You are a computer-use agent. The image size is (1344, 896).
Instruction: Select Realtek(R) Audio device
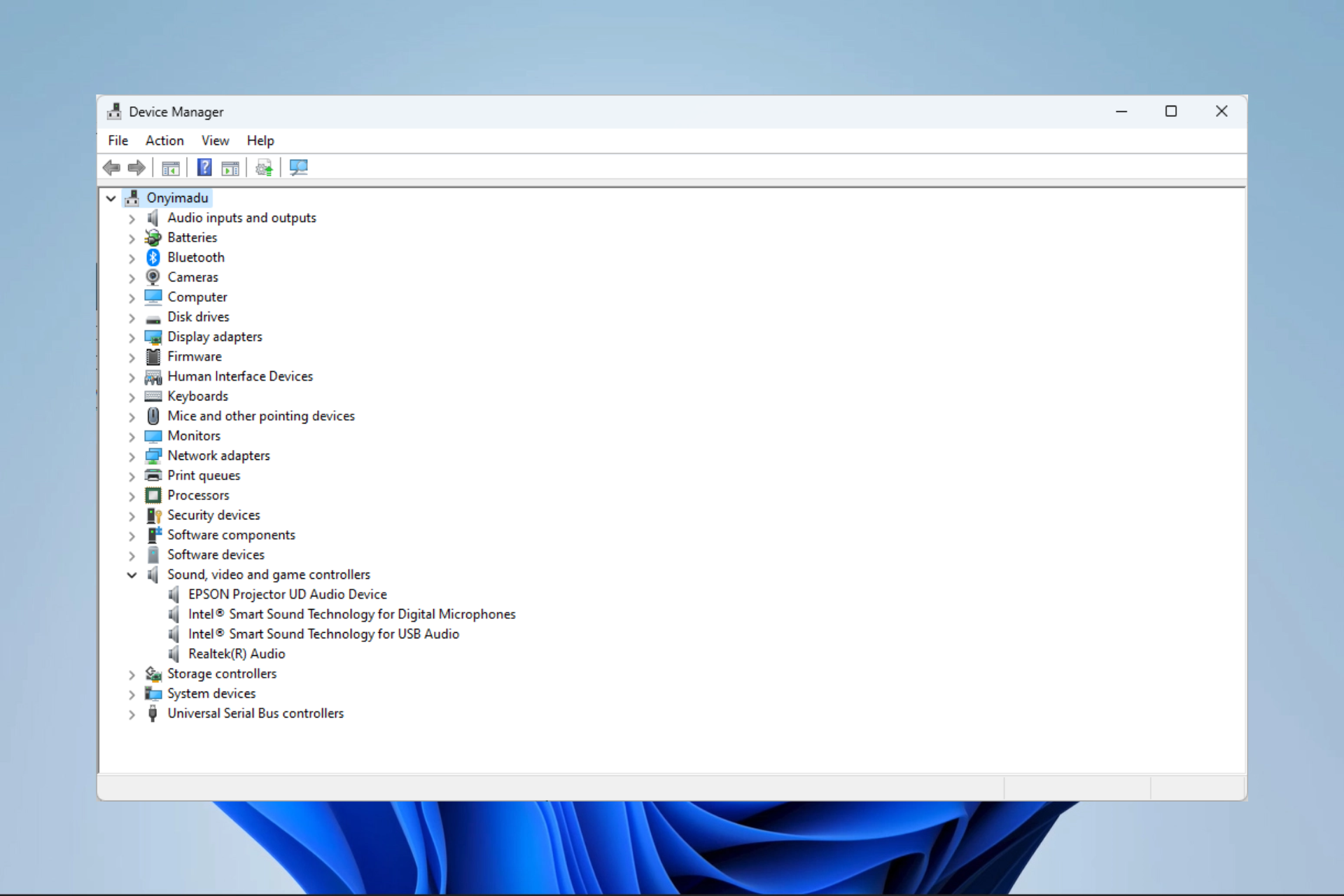[236, 654]
